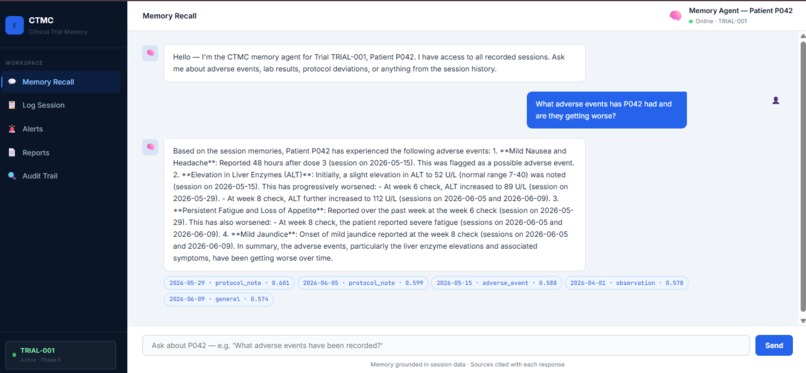
Task: Click the chat scrollbar up arrow
Action: [803, 35]
